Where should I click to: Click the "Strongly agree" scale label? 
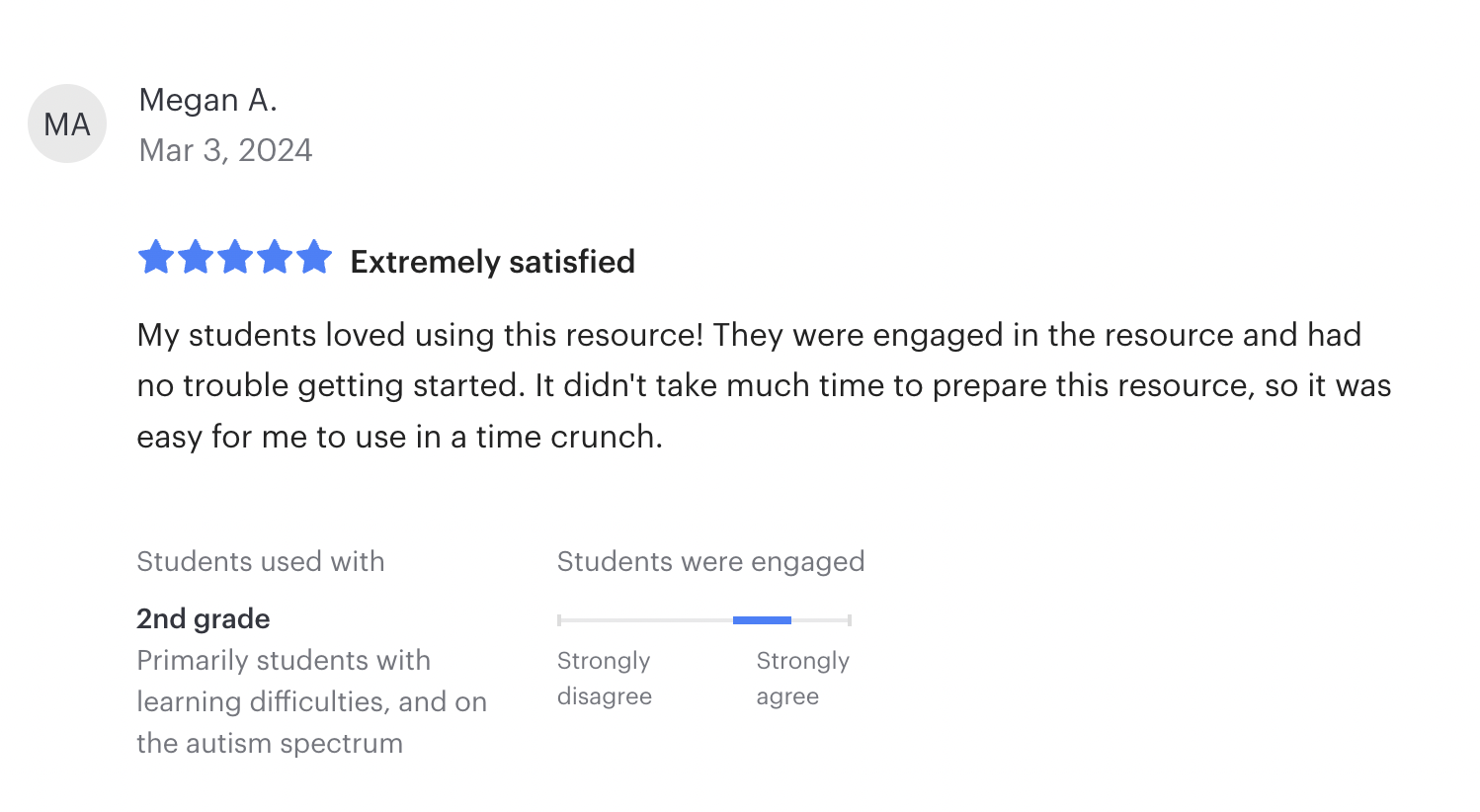coord(802,678)
